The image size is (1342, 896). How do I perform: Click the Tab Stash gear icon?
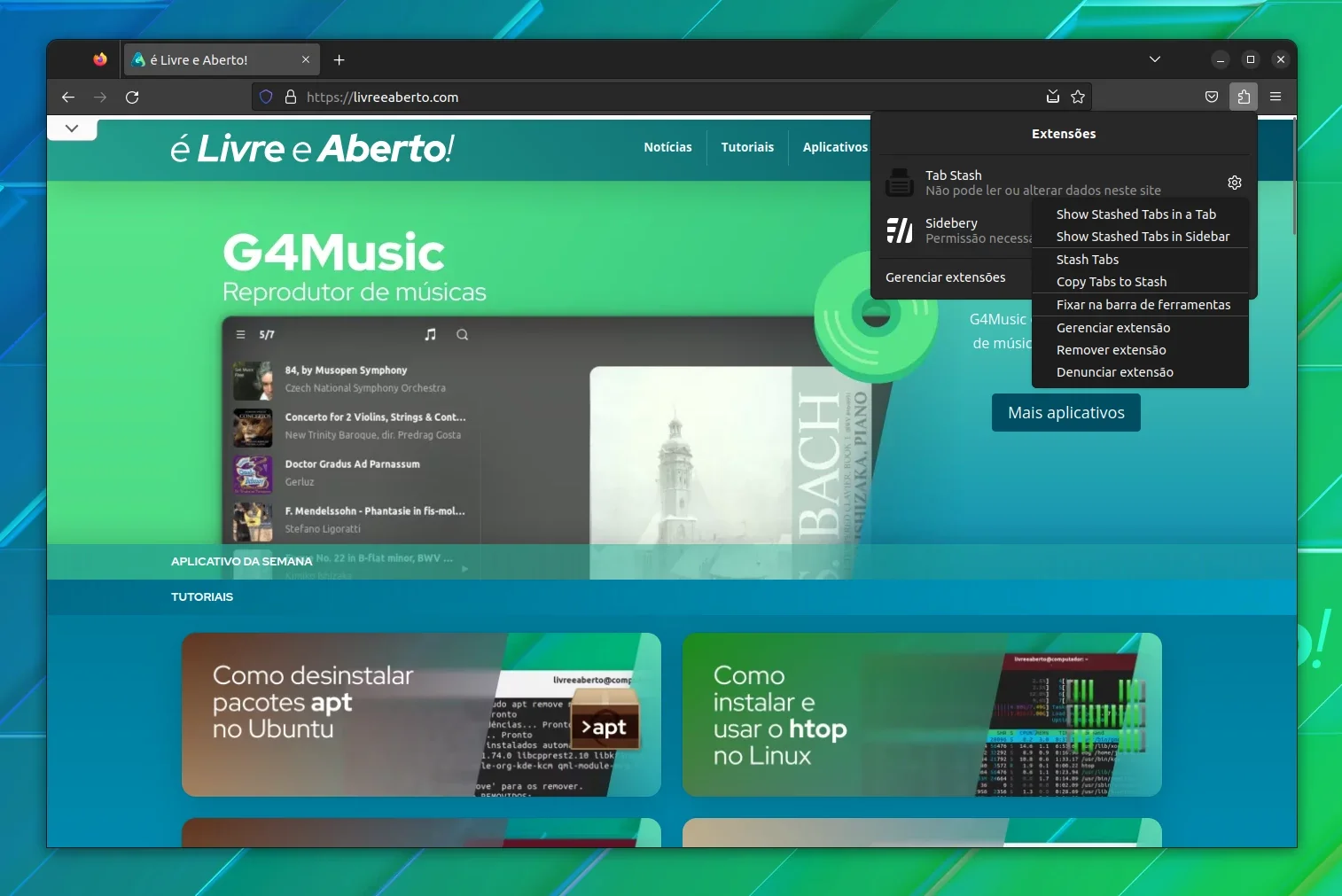tap(1235, 183)
